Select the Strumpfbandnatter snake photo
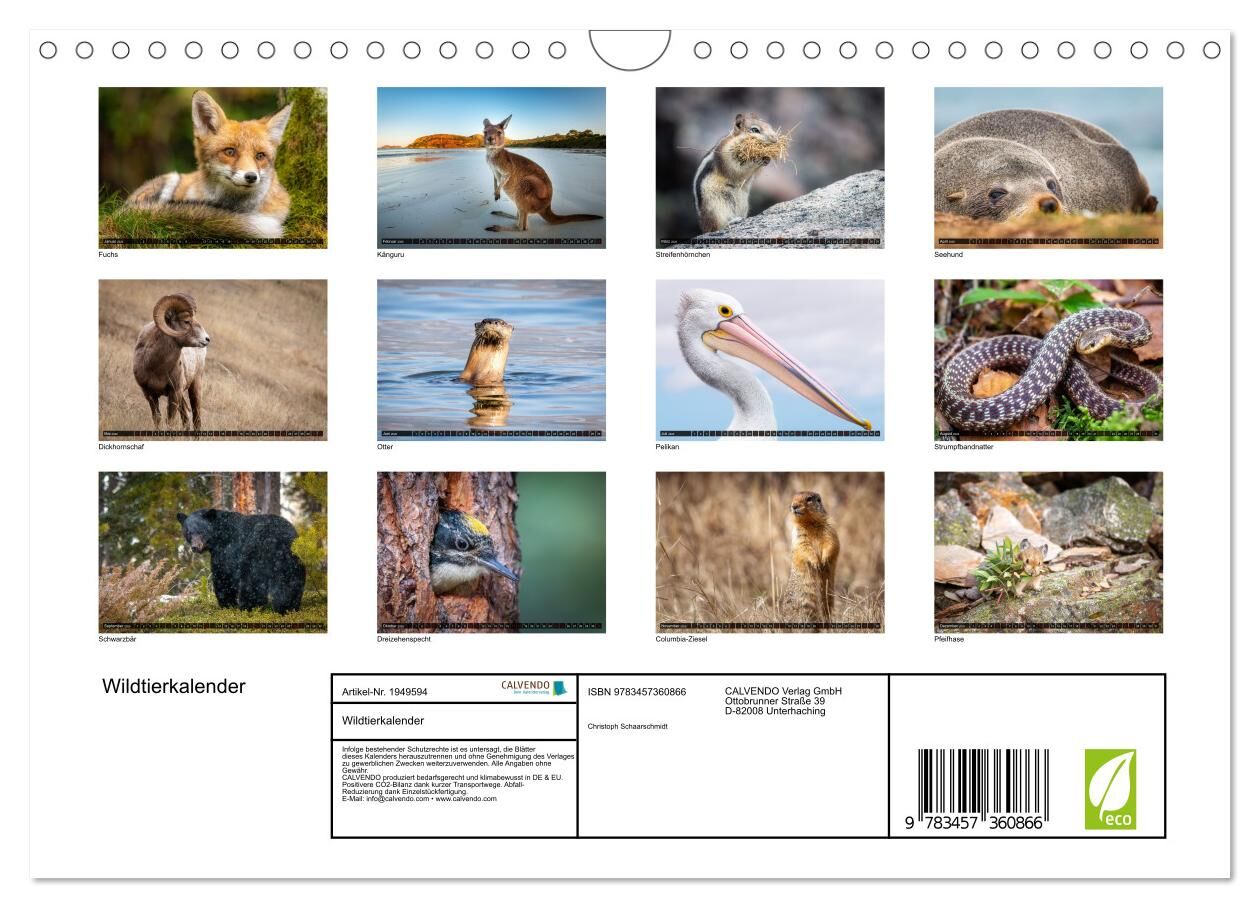 click(x=1048, y=360)
